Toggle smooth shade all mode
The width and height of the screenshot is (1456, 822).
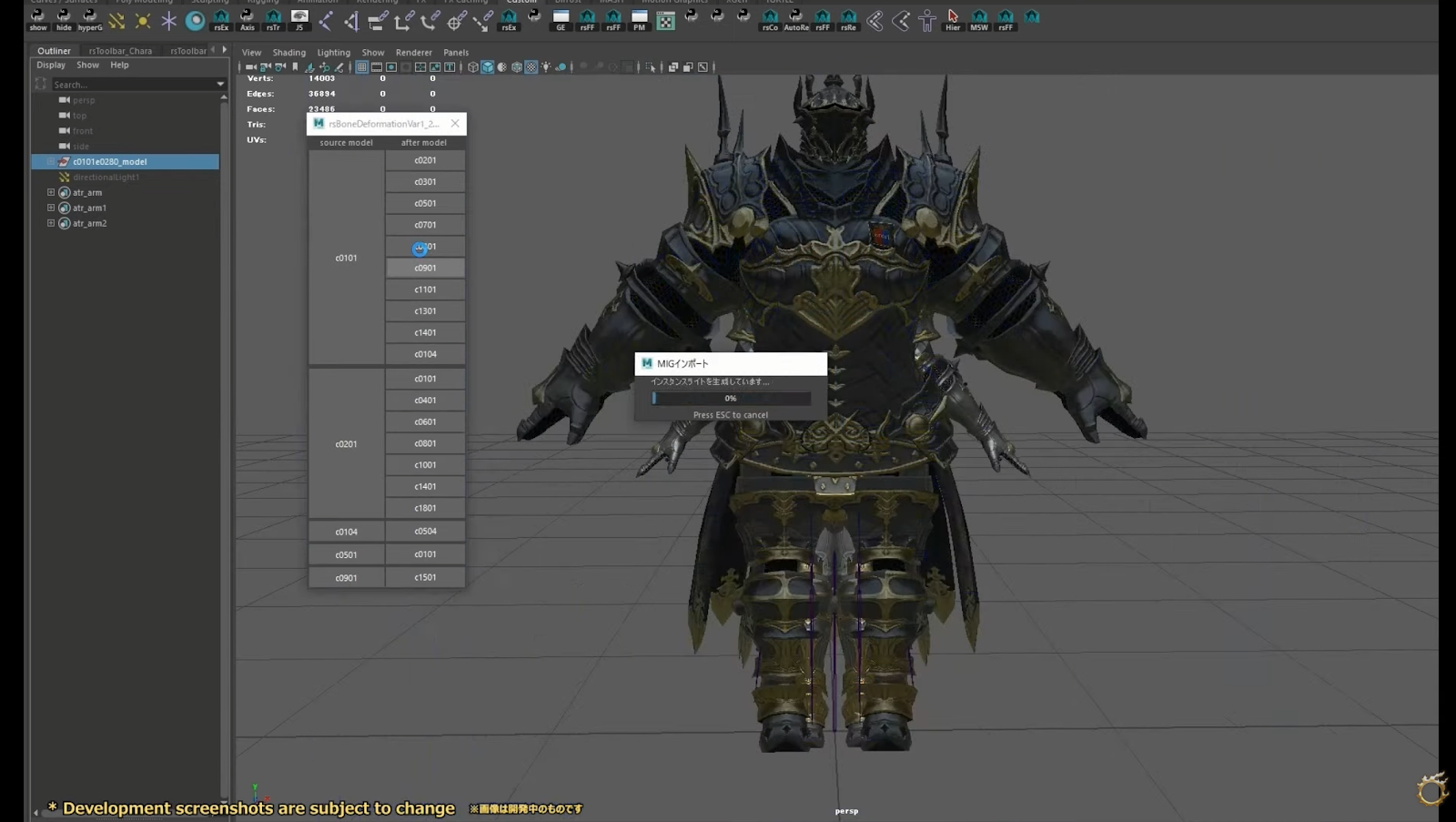point(488,67)
